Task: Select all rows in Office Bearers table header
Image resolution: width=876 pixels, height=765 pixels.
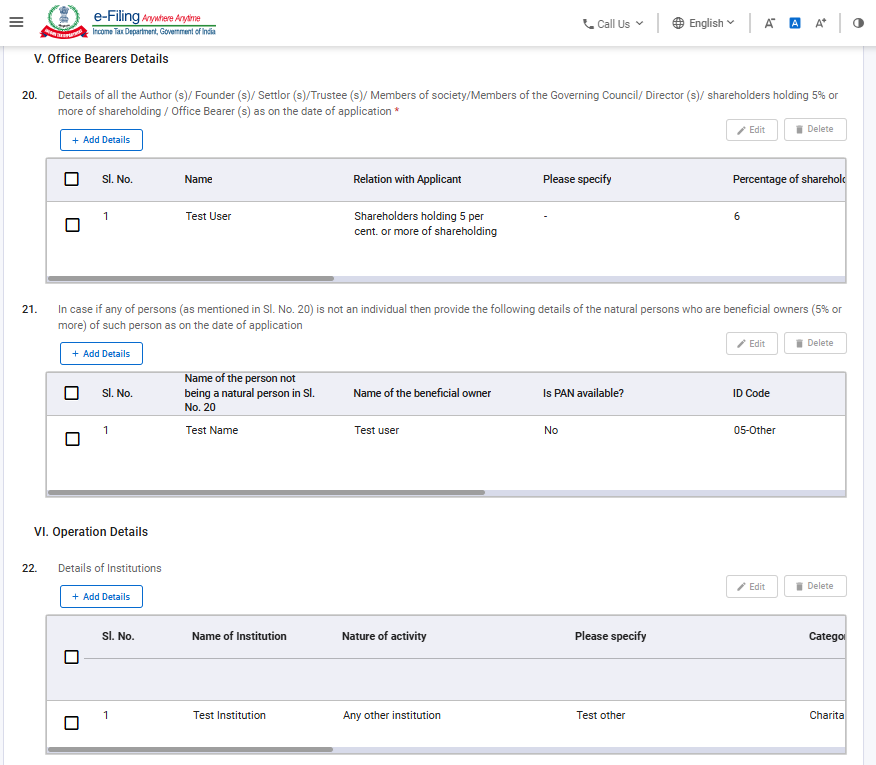Action: pyautogui.click(x=72, y=179)
